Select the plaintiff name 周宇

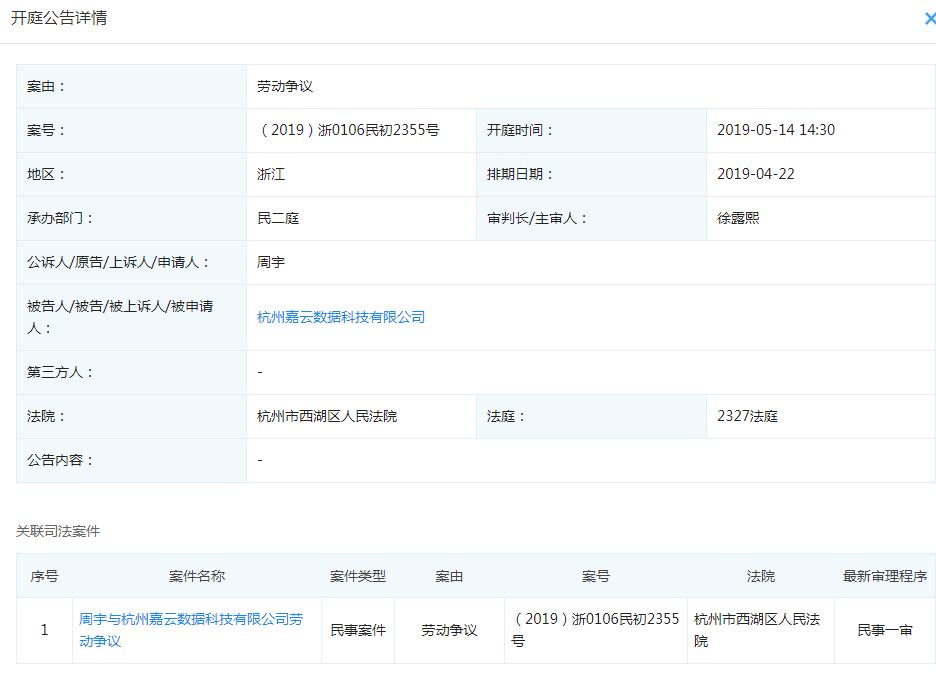coord(268,262)
